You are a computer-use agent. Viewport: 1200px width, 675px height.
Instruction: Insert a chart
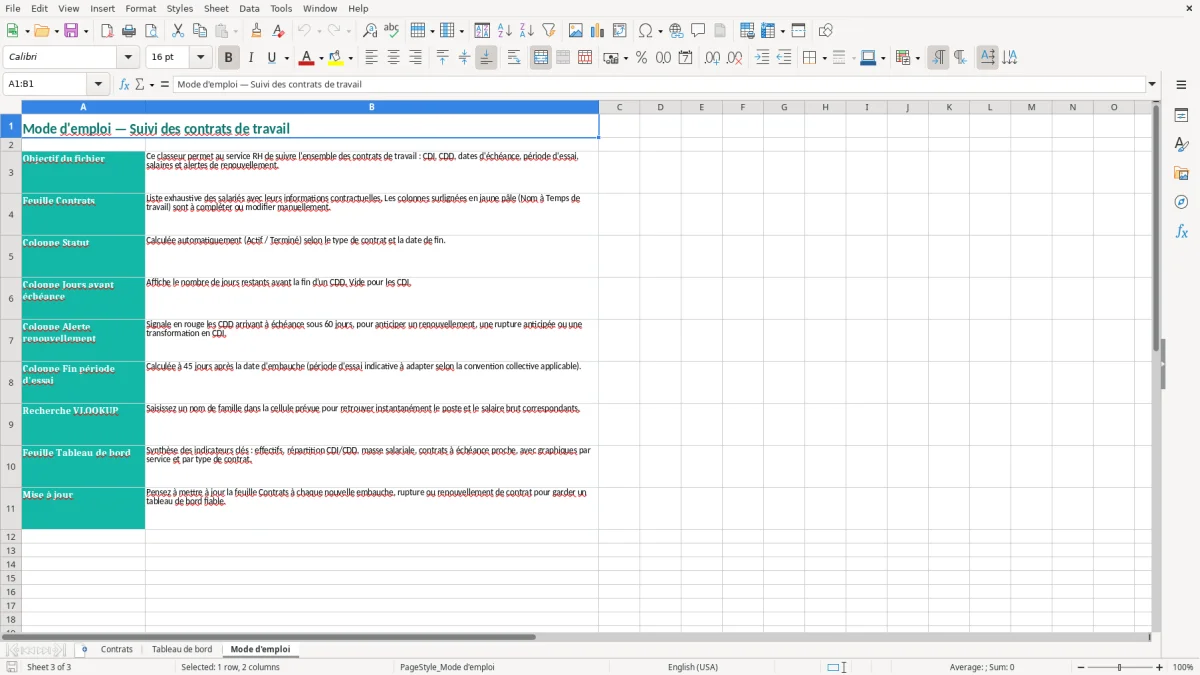(598, 31)
